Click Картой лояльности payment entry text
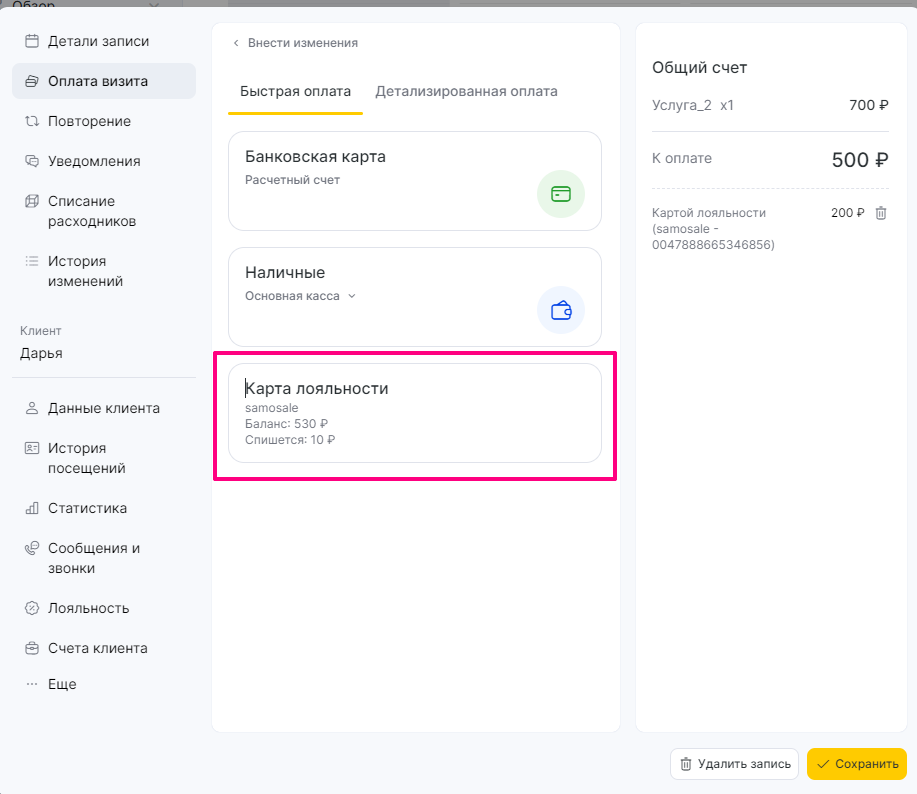The image size is (917, 794). pyautogui.click(x=713, y=229)
